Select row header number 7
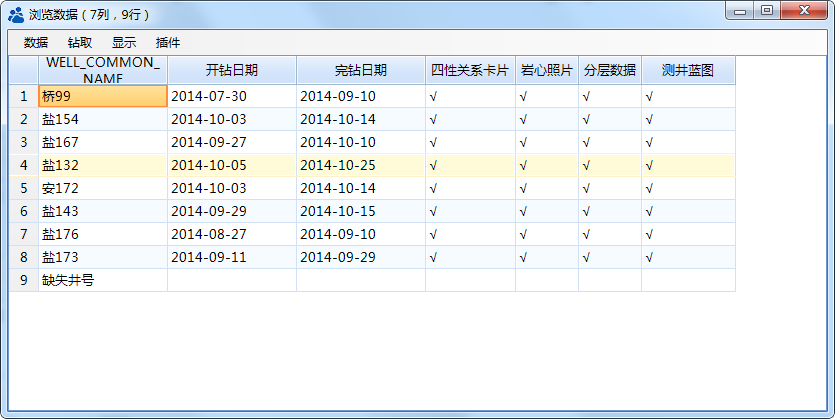Image resolution: width=835 pixels, height=419 pixels. tap(24, 234)
